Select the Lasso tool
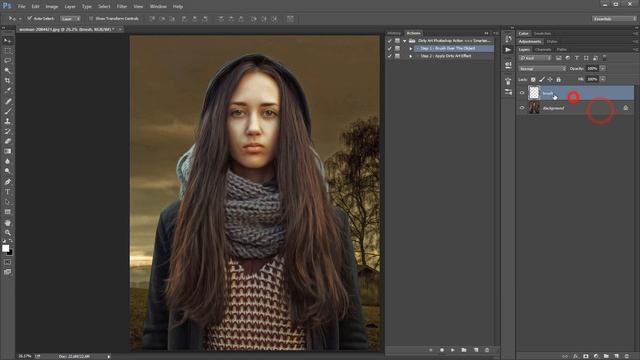Image resolution: width=640 pixels, height=360 pixels. [7, 60]
